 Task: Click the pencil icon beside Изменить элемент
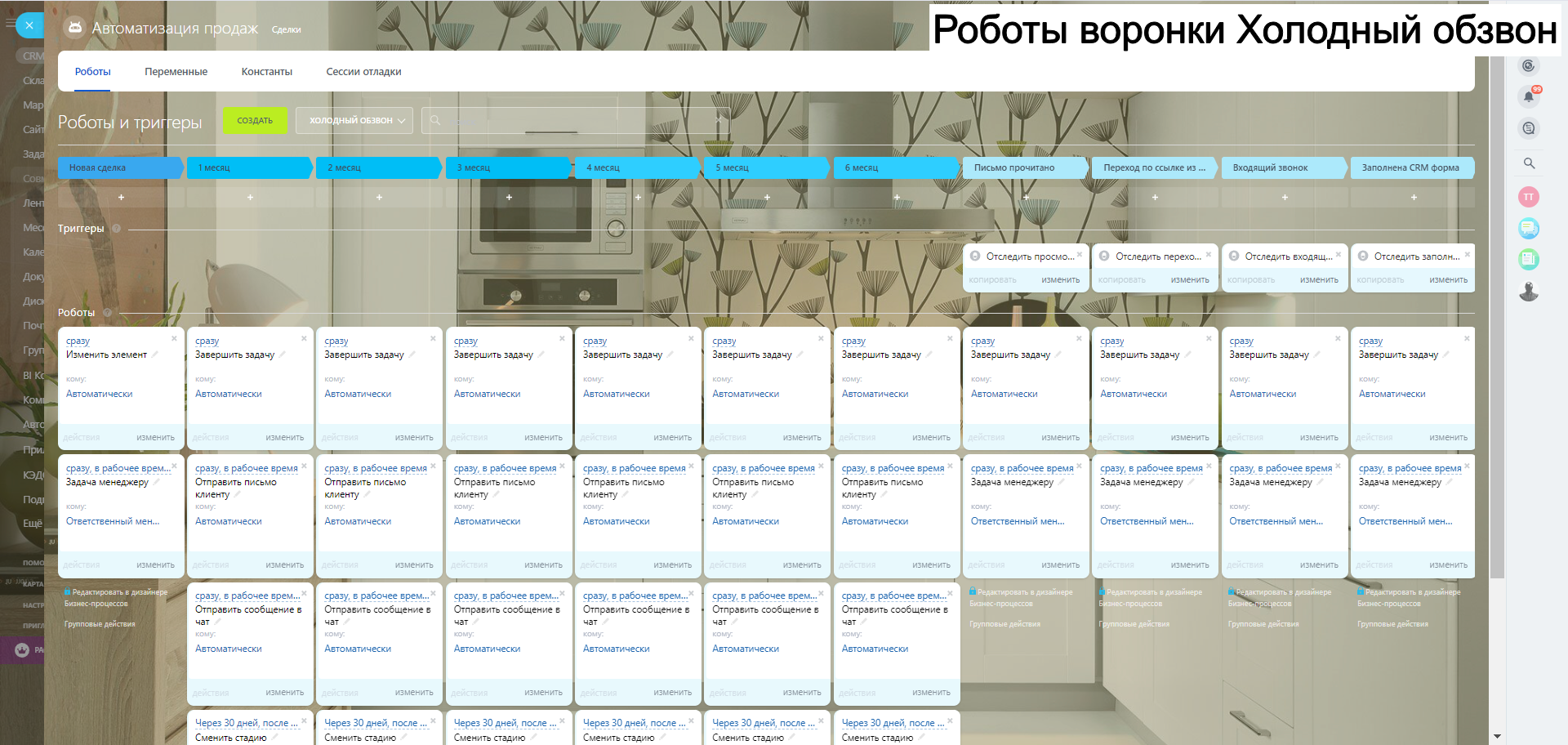point(154,355)
